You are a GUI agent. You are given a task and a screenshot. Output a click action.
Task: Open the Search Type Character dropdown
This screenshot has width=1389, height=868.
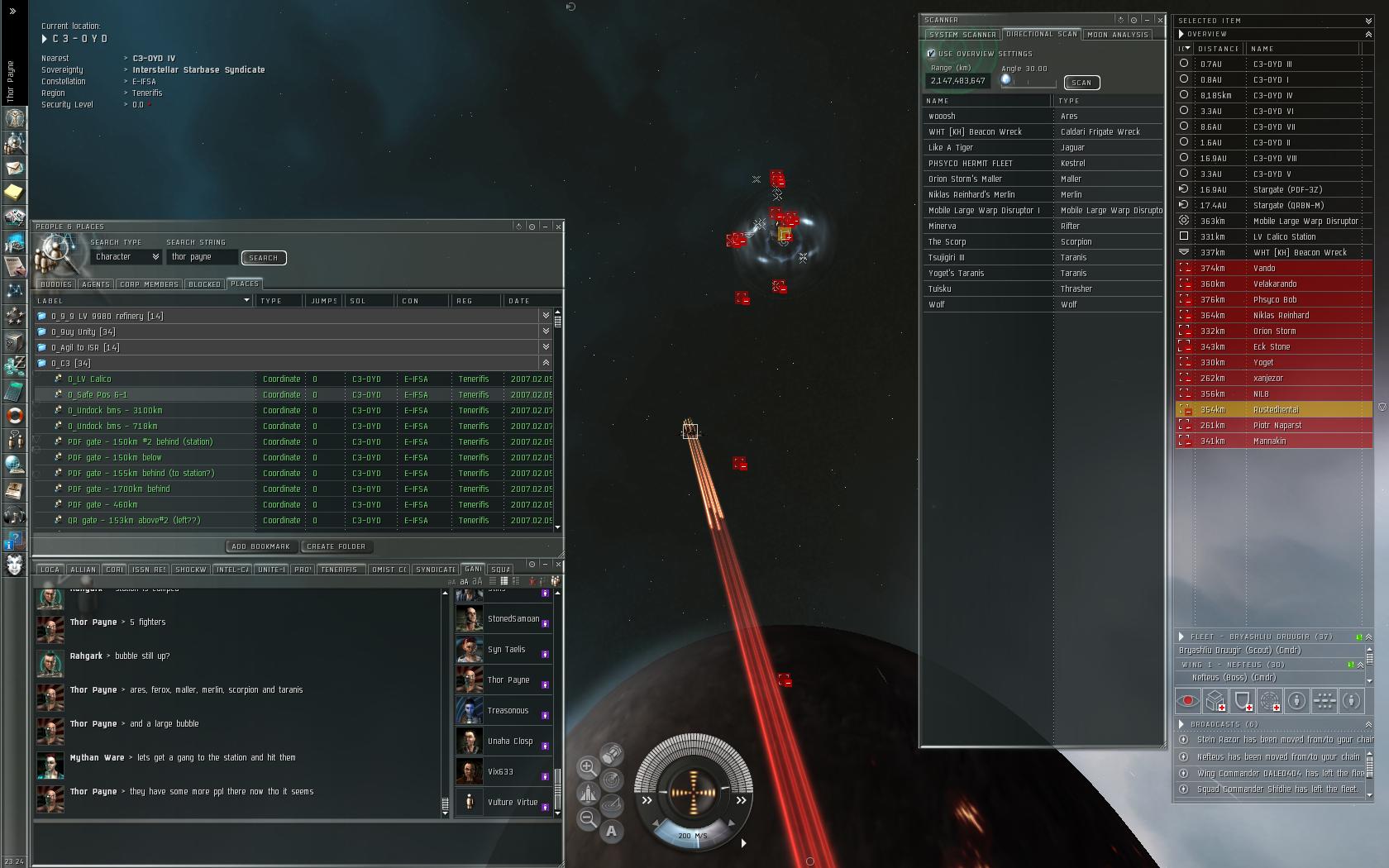[x=126, y=257]
